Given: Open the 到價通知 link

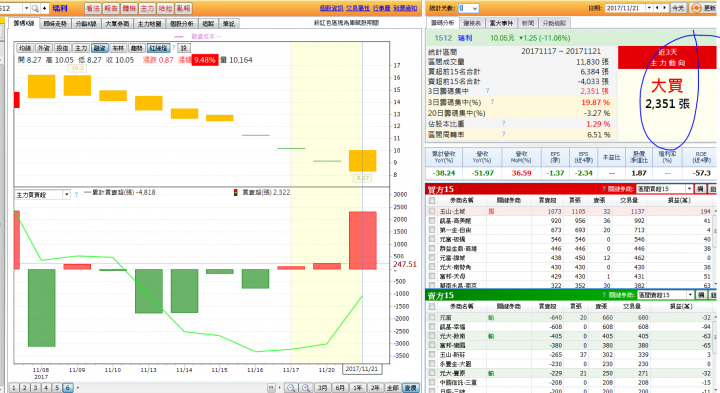Looking at the screenshot, I should point(405,8).
